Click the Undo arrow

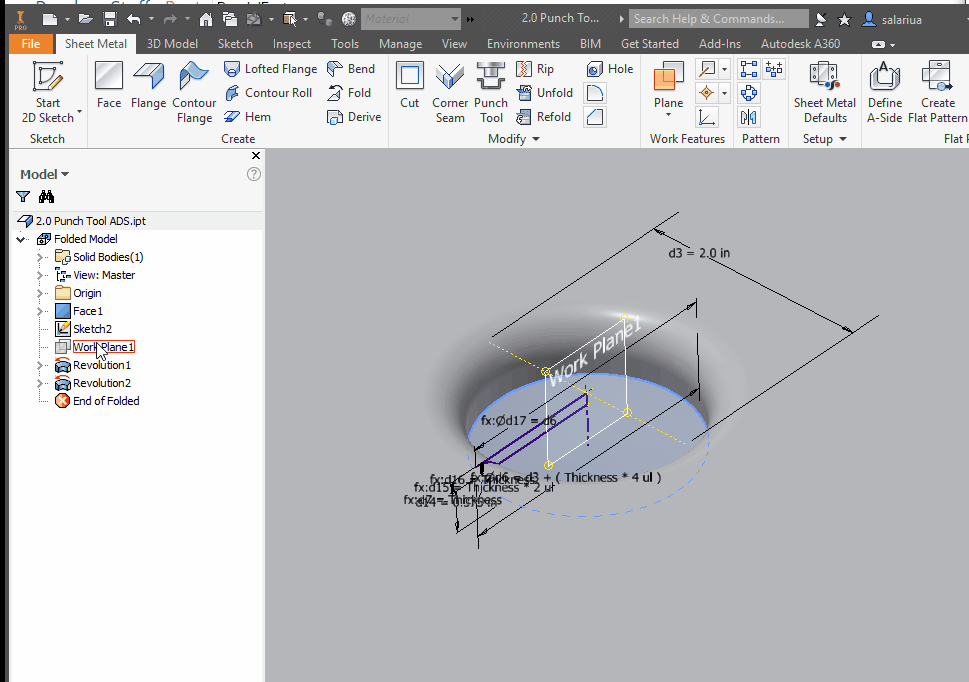coord(133,19)
